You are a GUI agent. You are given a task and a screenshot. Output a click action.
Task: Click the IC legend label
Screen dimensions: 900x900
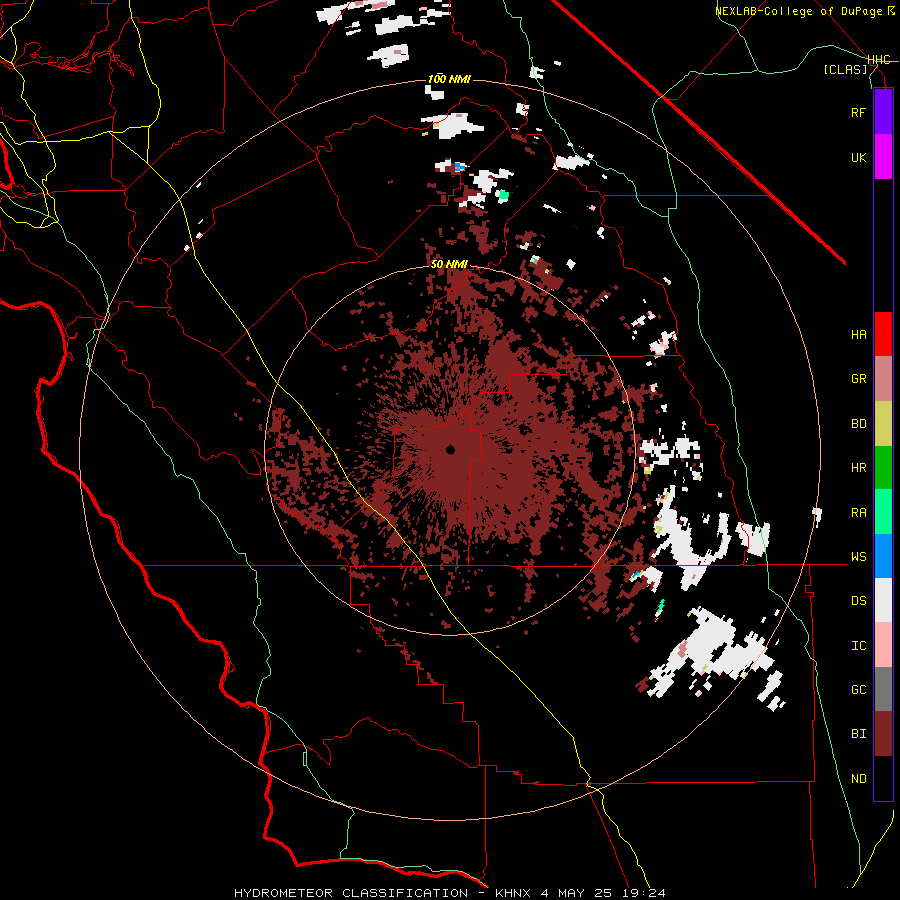click(x=858, y=646)
